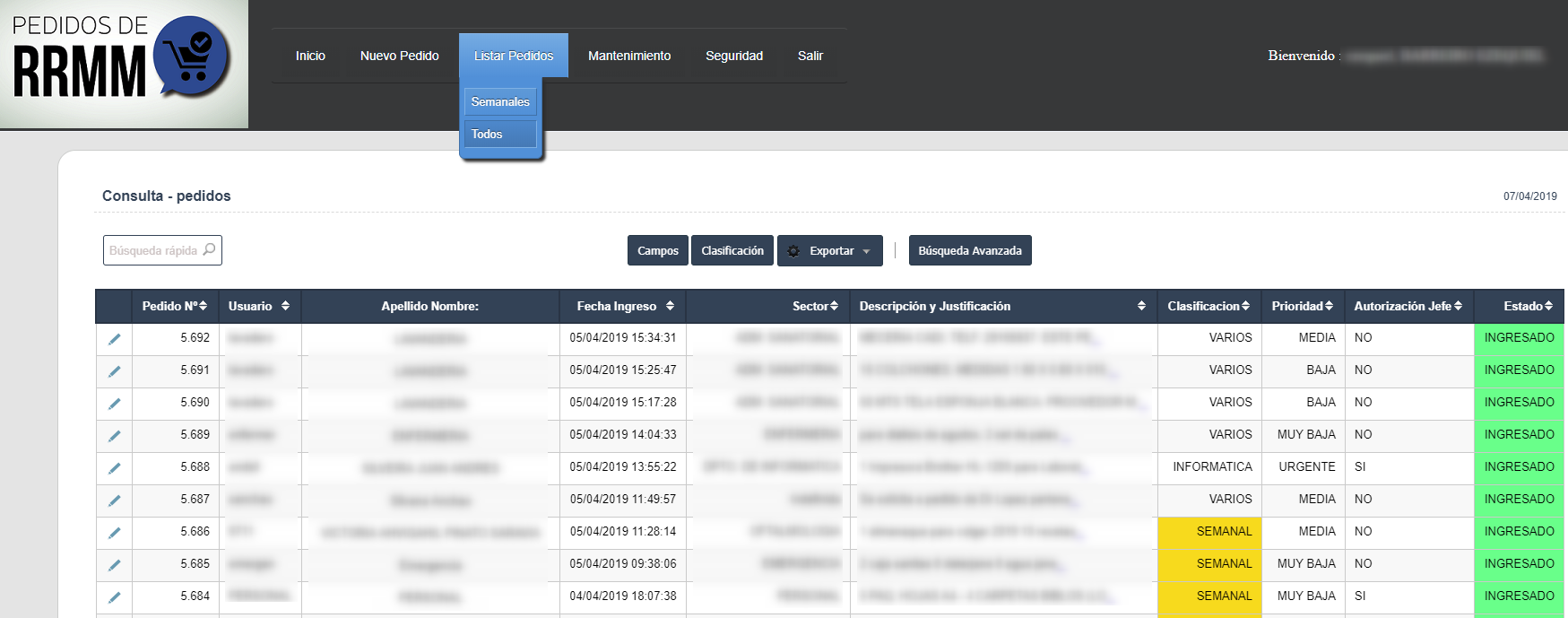Click pedido number 5.687

[x=195, y=499]
